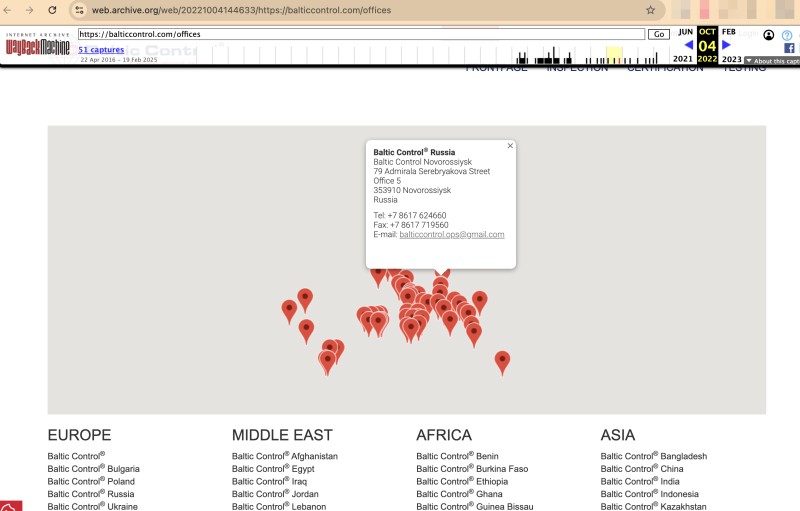Jump to previous capture blue left arrow
The height and width of the screenshot is (511, 800).
pyautogui.click(x=688, y=45)
